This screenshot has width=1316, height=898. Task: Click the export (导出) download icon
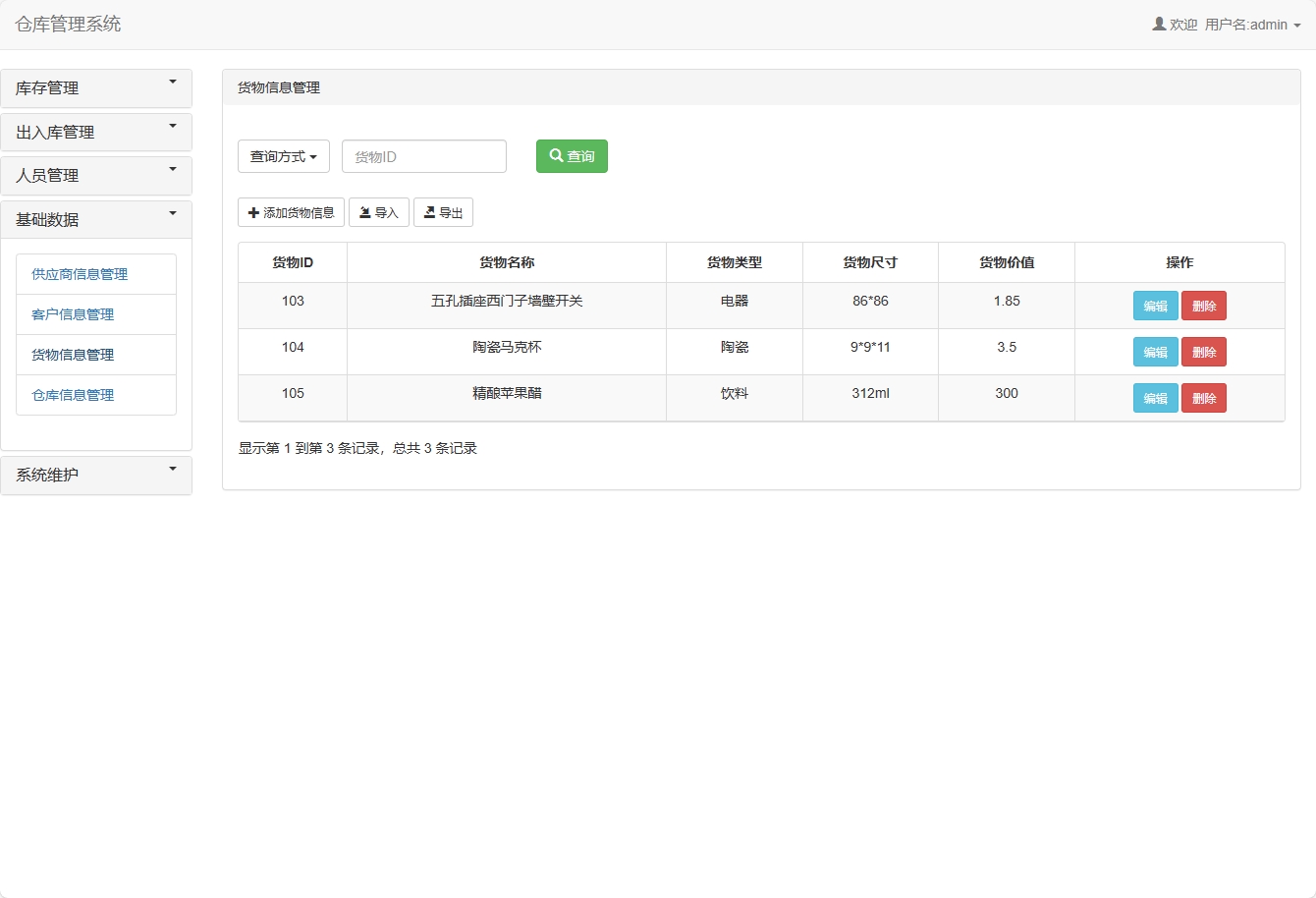[x=430, y=211]
